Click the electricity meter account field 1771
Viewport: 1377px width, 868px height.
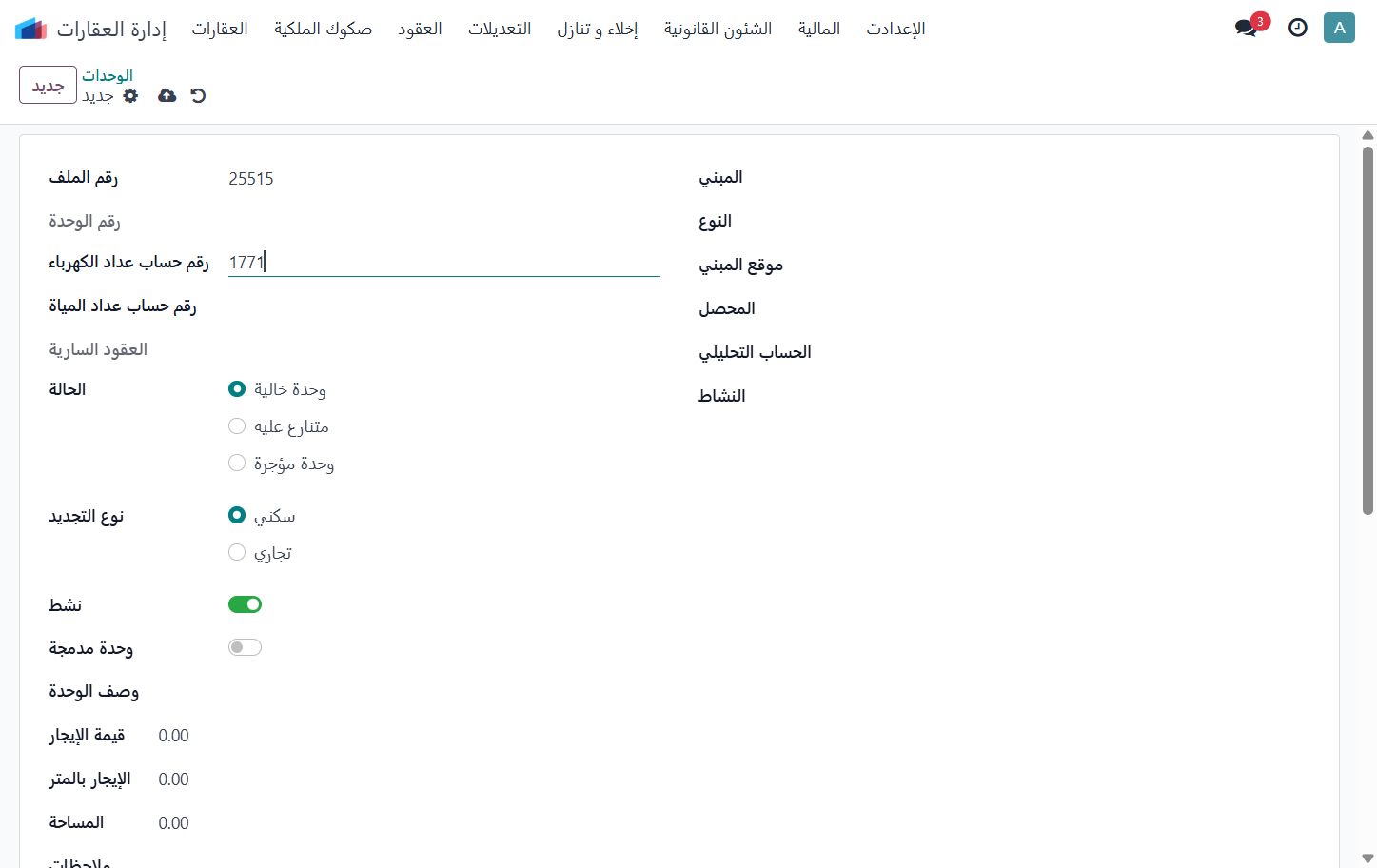(x=444, y=262)
